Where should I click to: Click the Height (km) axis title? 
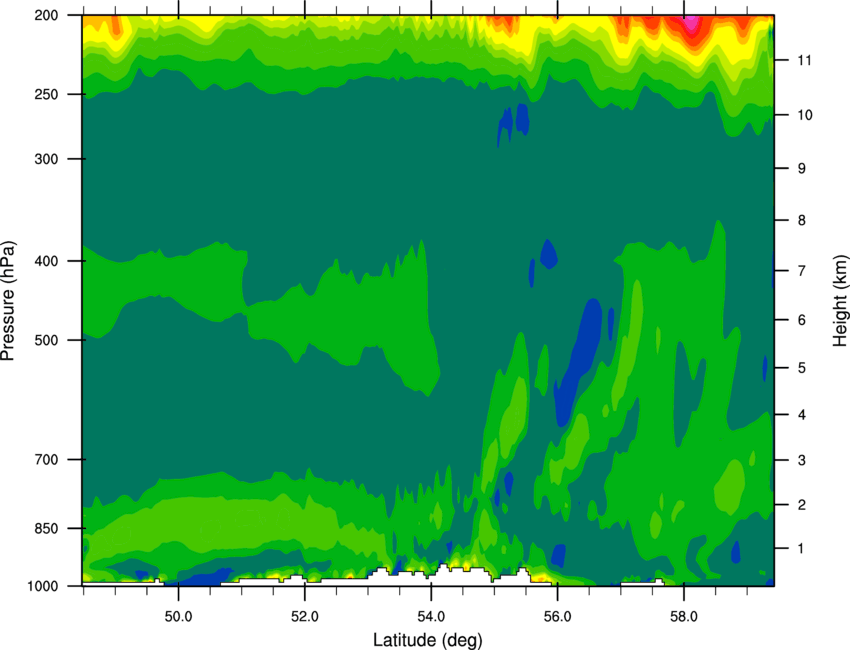[840, 300]
